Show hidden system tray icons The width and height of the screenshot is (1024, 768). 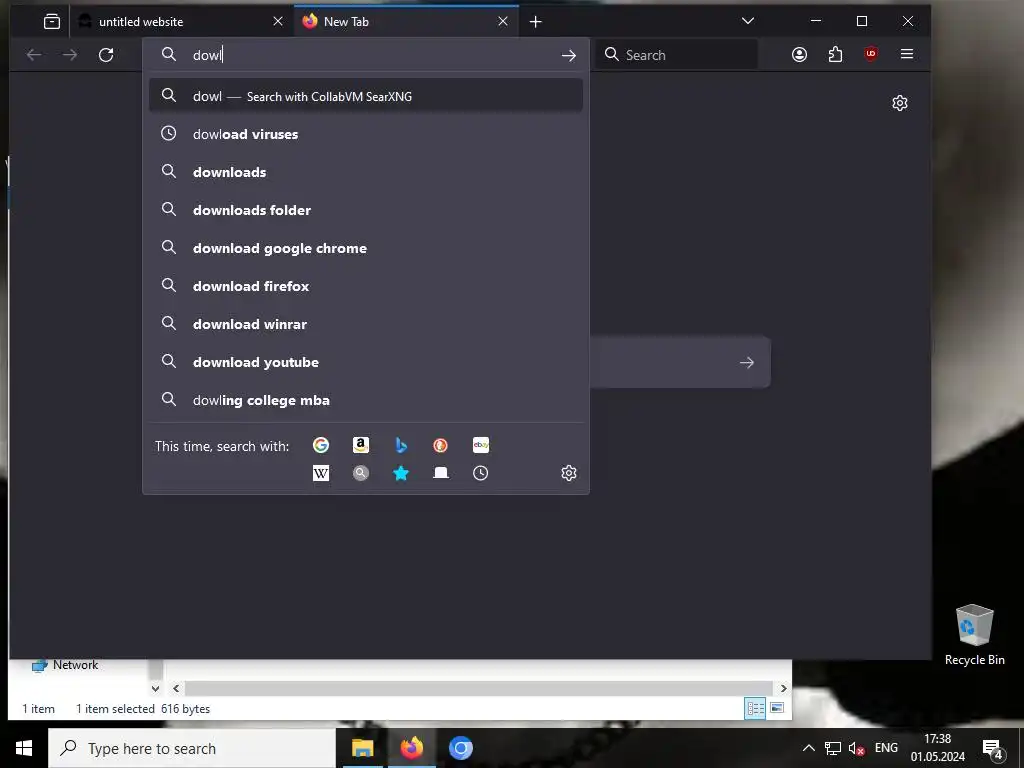click(x=808, y=748)
